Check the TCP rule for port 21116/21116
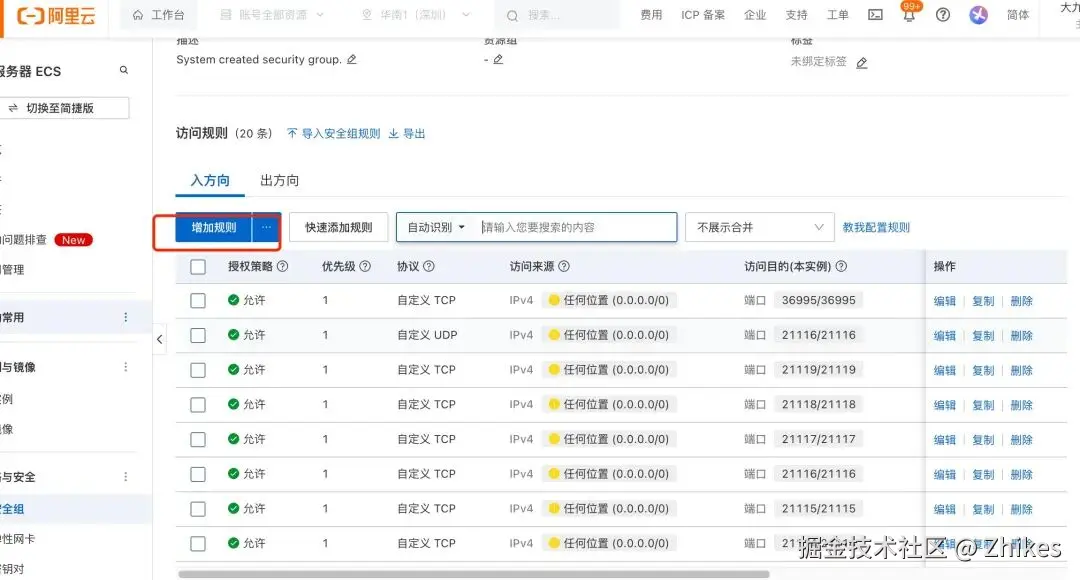This screenshot has height=580, width=1080. (x=198, y=474)
